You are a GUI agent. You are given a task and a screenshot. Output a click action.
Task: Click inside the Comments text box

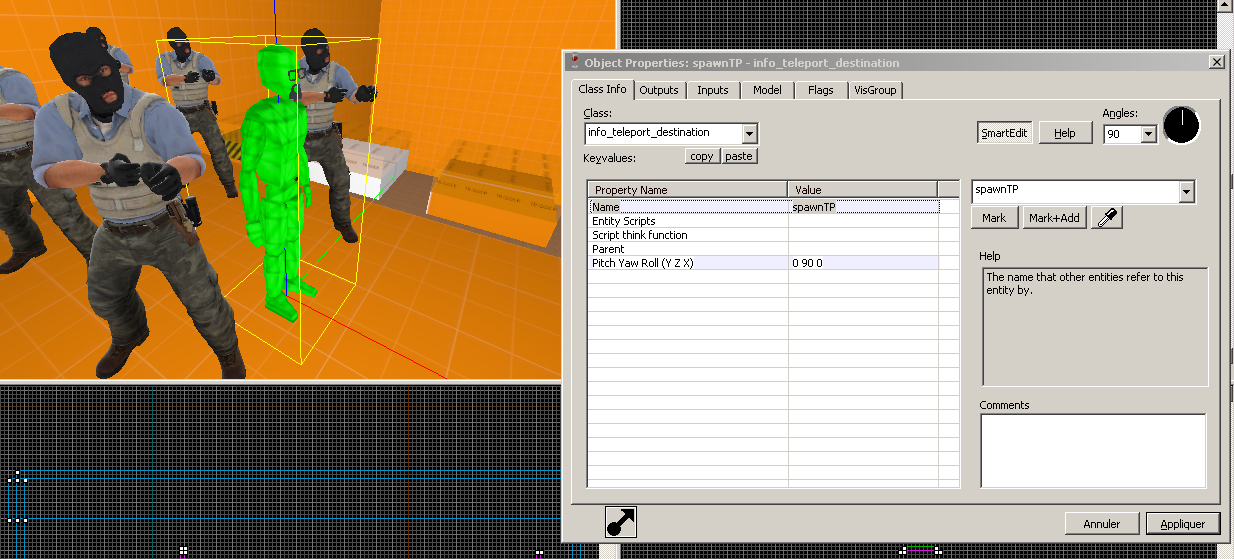1093,450
